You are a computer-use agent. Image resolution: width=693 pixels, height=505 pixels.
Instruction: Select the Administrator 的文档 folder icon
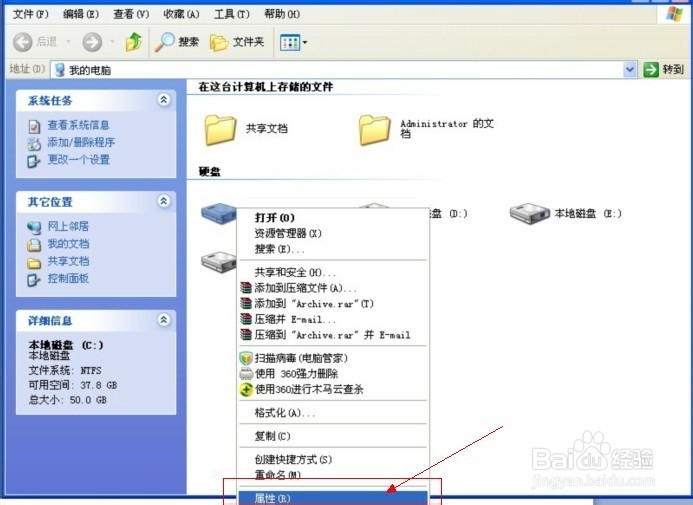point(374,129)
